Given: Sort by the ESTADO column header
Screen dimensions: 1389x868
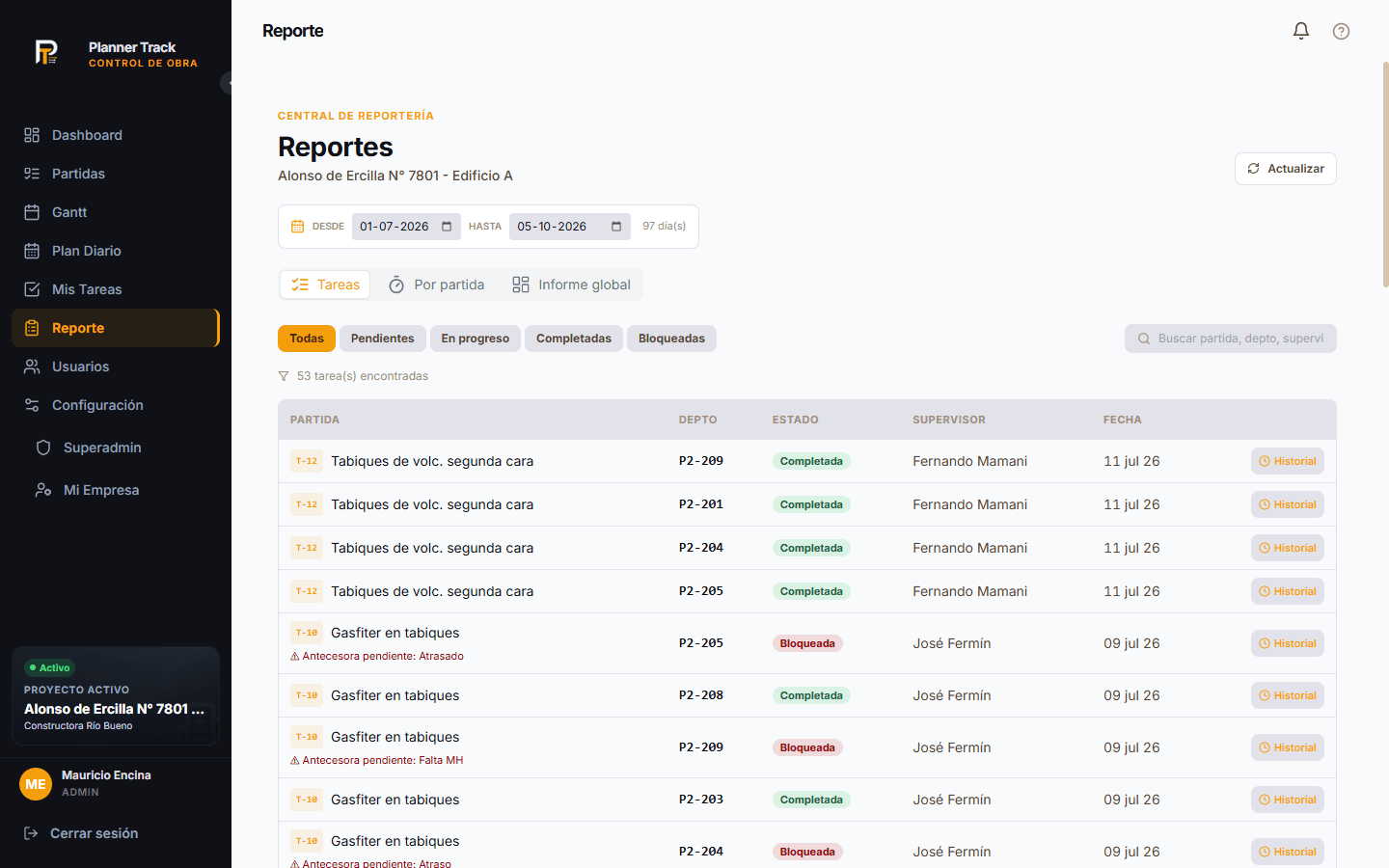Looking at the screenshot, I should point(795,420).
